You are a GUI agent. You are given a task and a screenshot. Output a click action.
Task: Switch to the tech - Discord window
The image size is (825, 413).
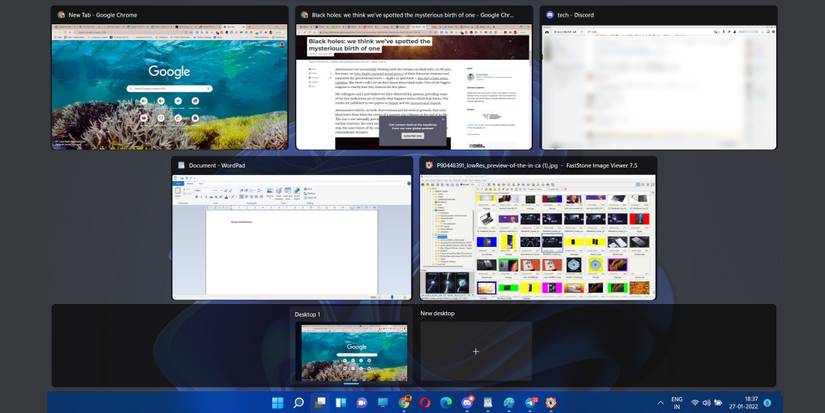click(x=659, y=78)
